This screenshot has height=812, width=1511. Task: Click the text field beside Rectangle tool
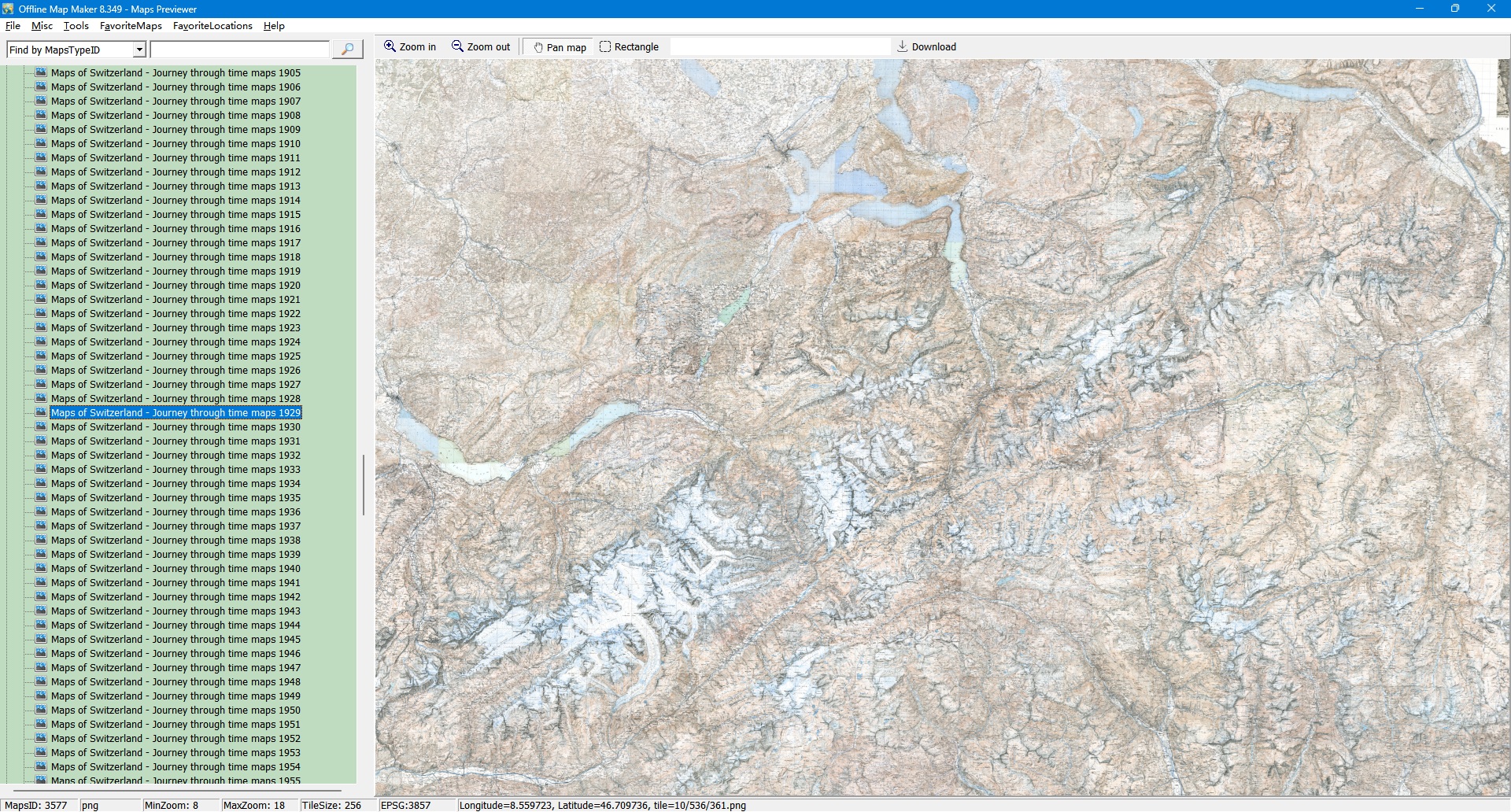click(x=779, y=47)
